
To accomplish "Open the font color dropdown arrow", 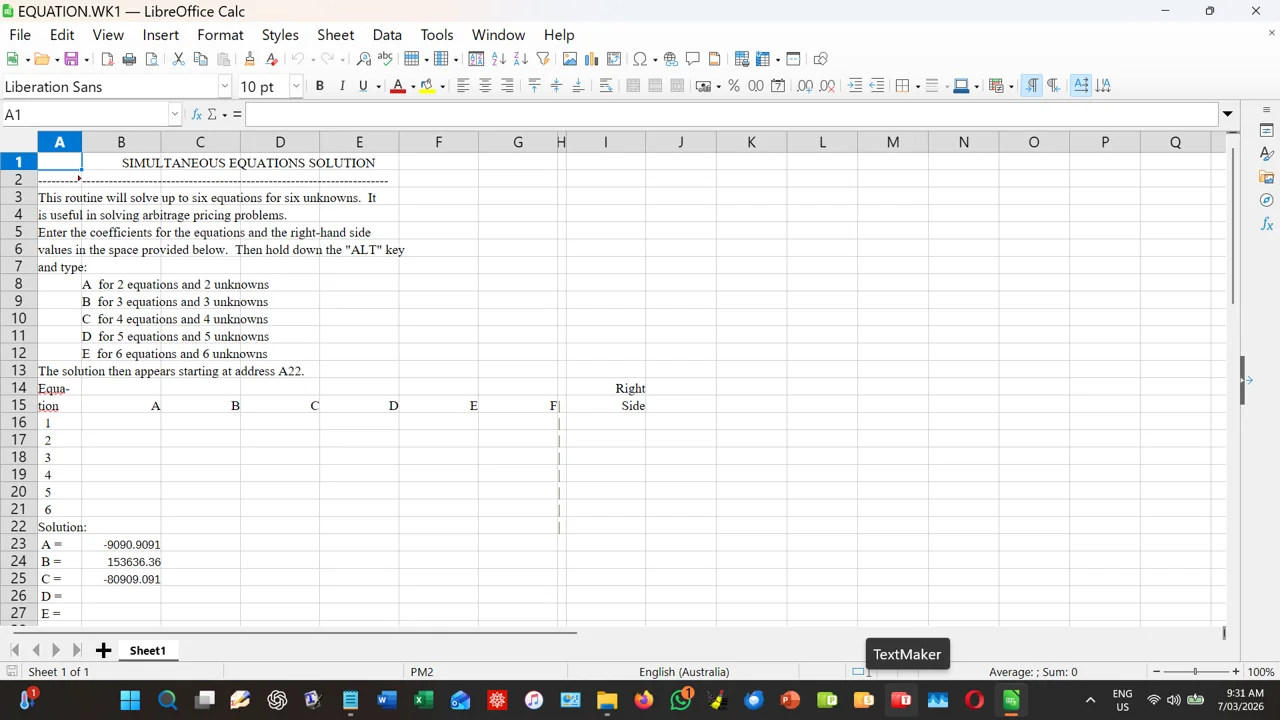I will (413, 86).
